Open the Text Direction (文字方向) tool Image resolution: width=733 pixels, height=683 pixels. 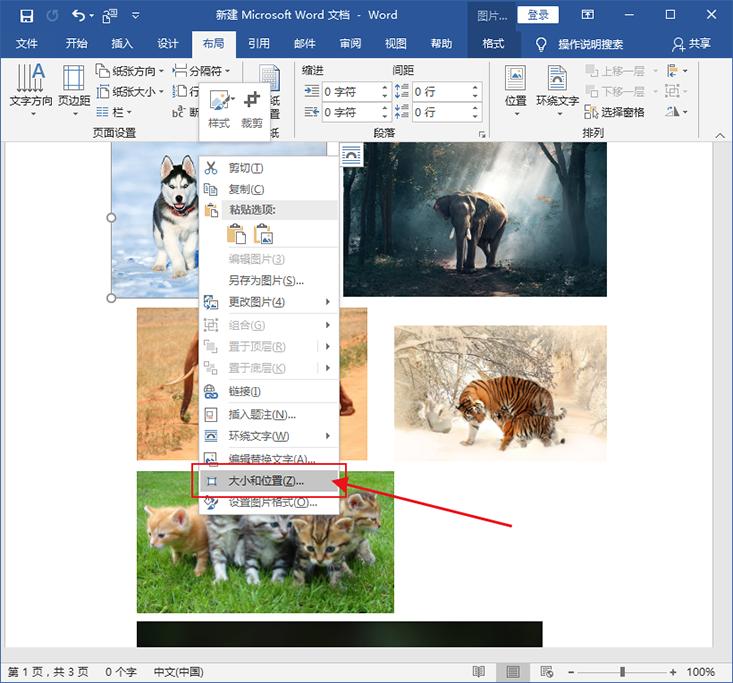[x=31, y=90]
